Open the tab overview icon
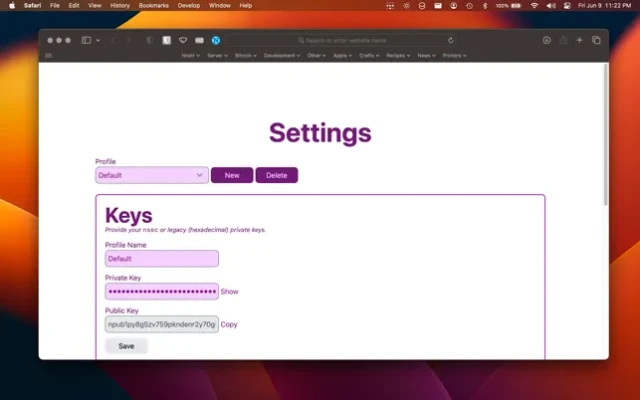 point(596,40)
